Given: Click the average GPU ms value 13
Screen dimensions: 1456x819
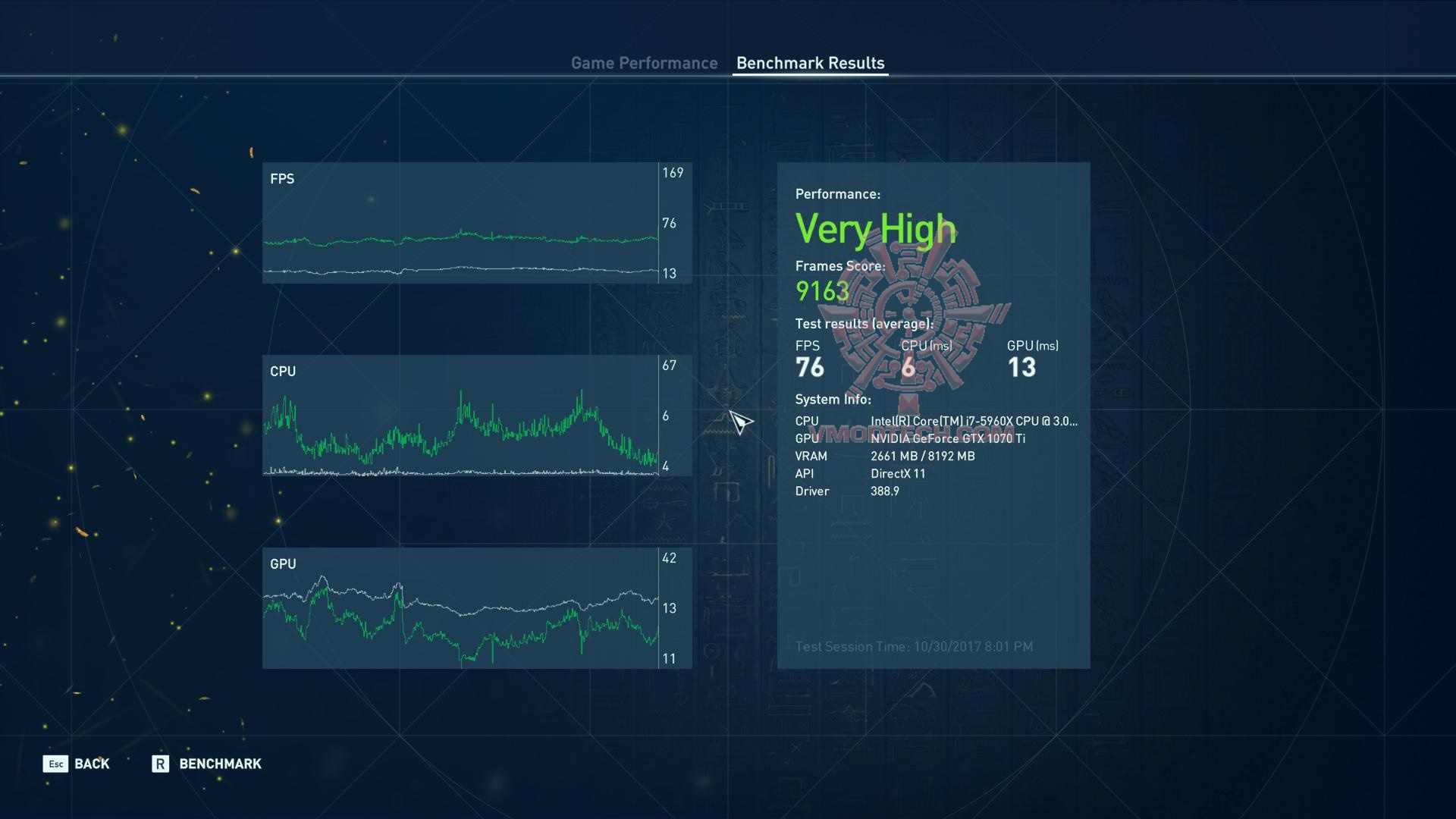Looking at the screenshot, I should point(1021,368).
